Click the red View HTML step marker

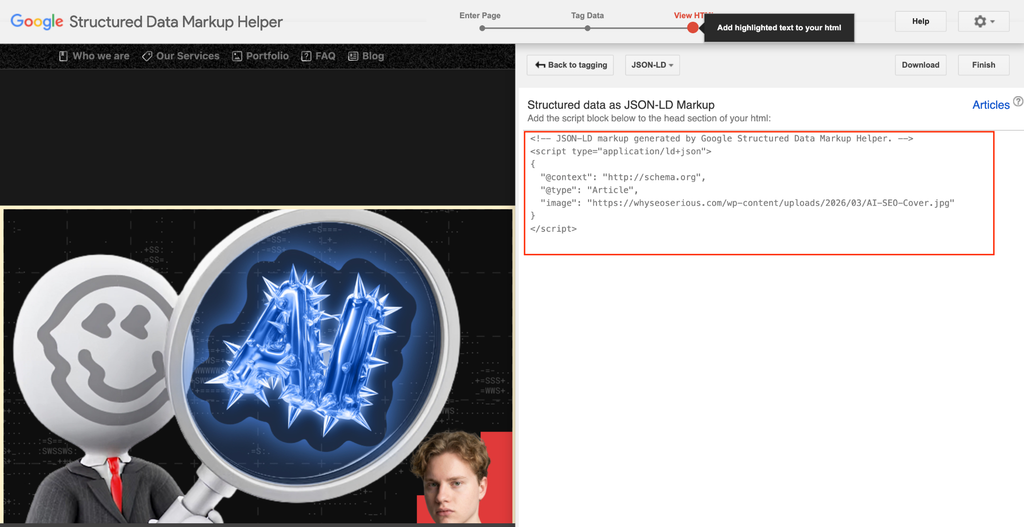click(693, 28)
